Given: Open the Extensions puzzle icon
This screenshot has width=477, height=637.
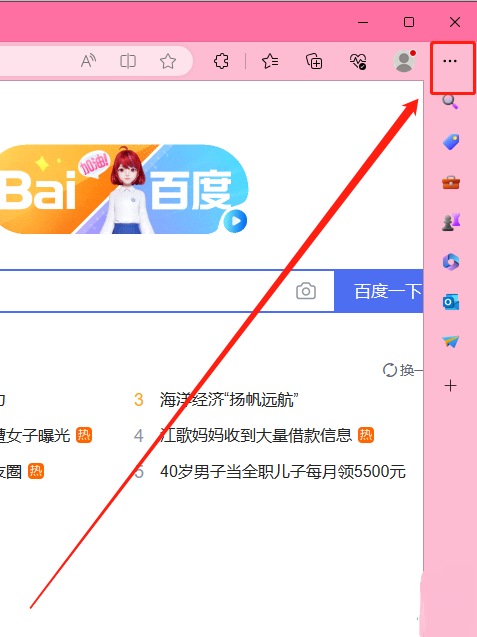Looking at the screenshot, I should click(221, 61).
